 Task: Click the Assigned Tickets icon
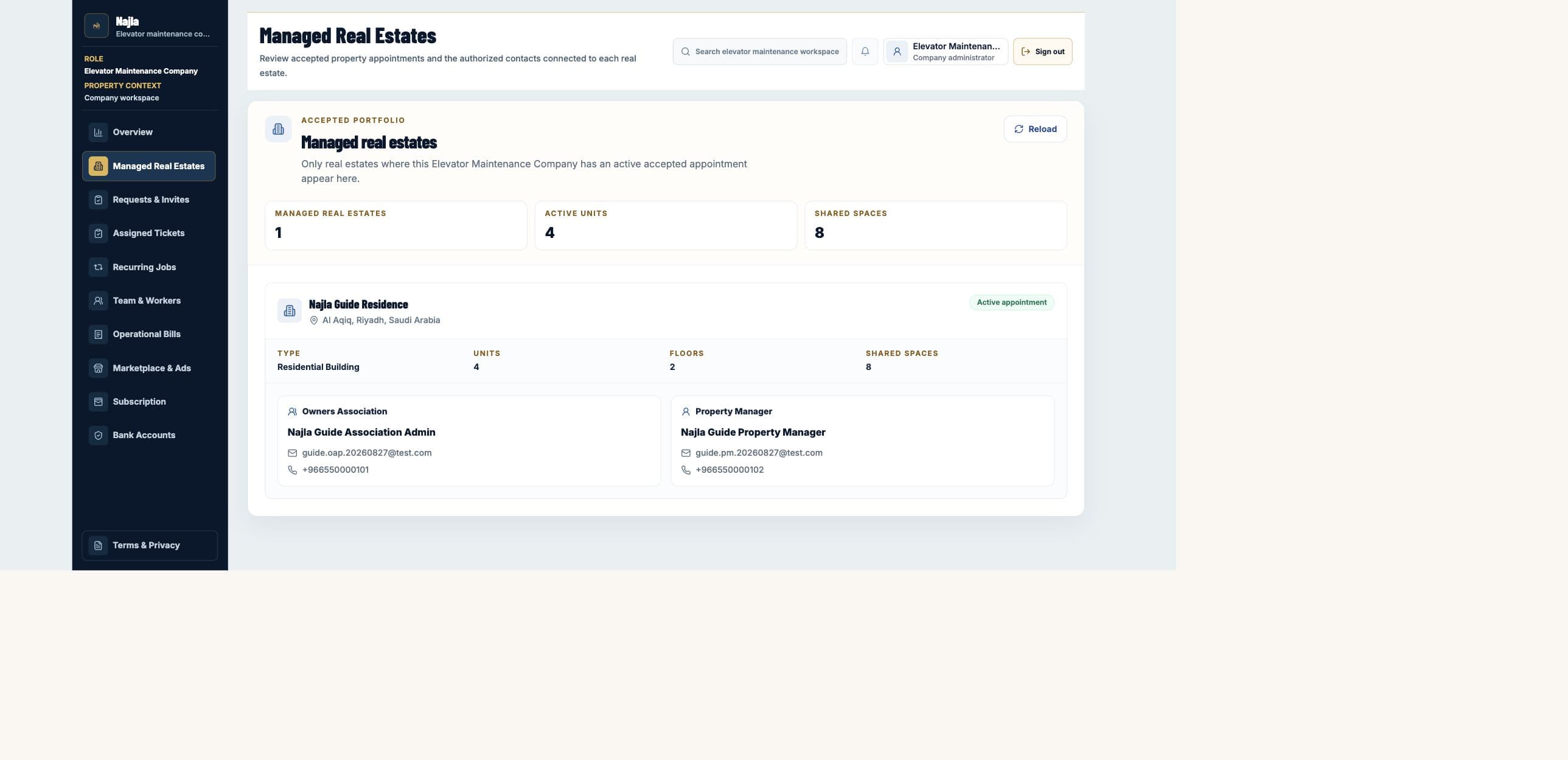click(x=98, y=233)
